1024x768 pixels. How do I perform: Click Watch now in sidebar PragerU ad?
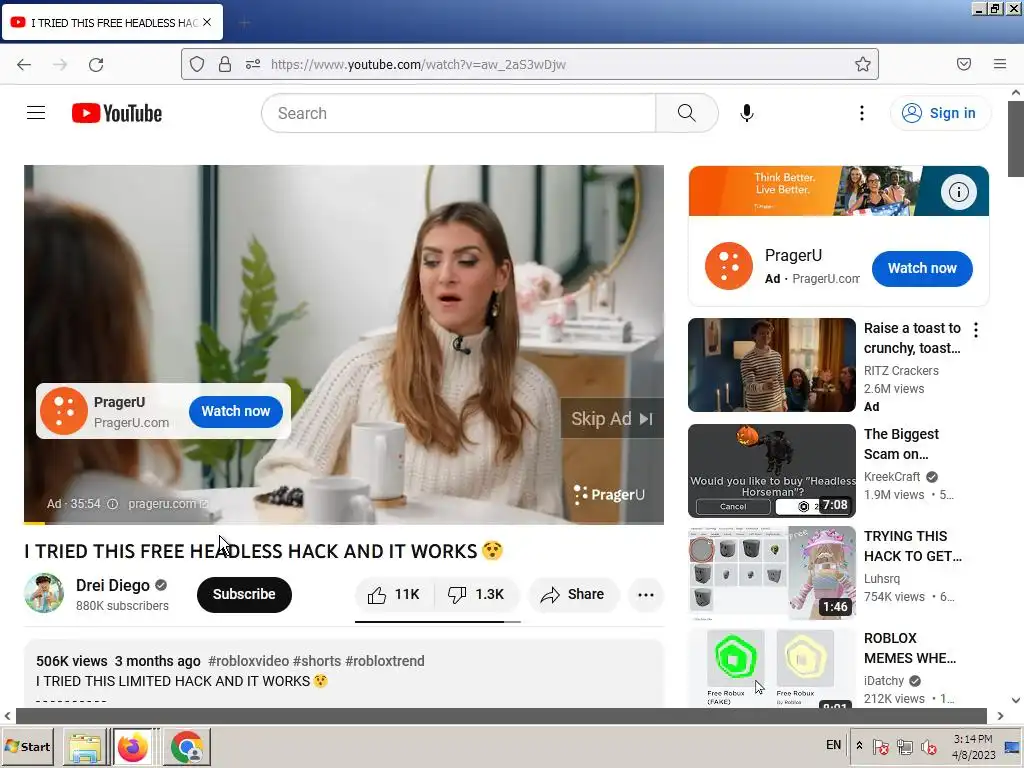coord(922,268)
